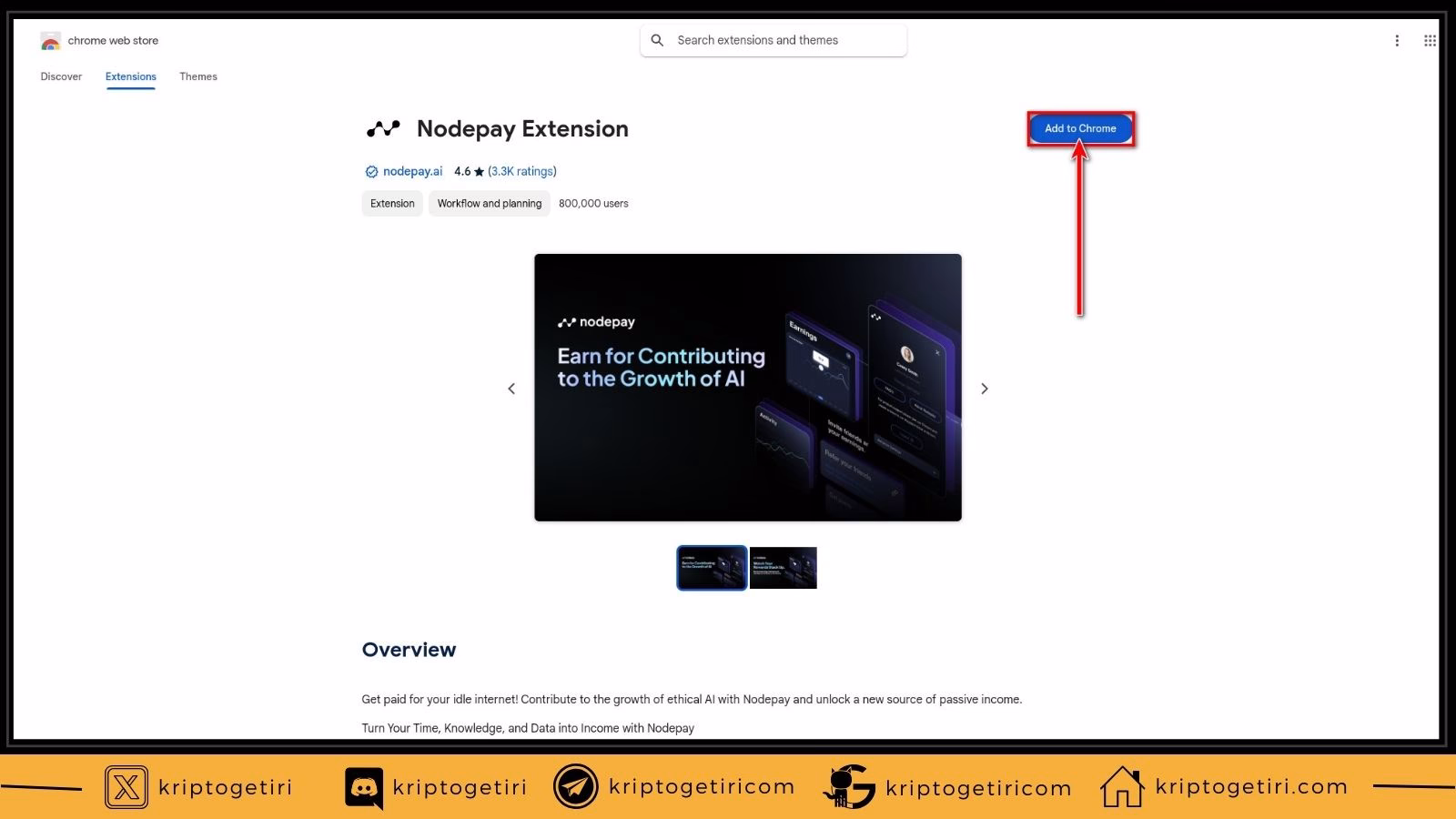This screenshot has width=1456, height=819.
Task: Click the X (Twitter) kriptogetiri icon
Action: [126, 786]
